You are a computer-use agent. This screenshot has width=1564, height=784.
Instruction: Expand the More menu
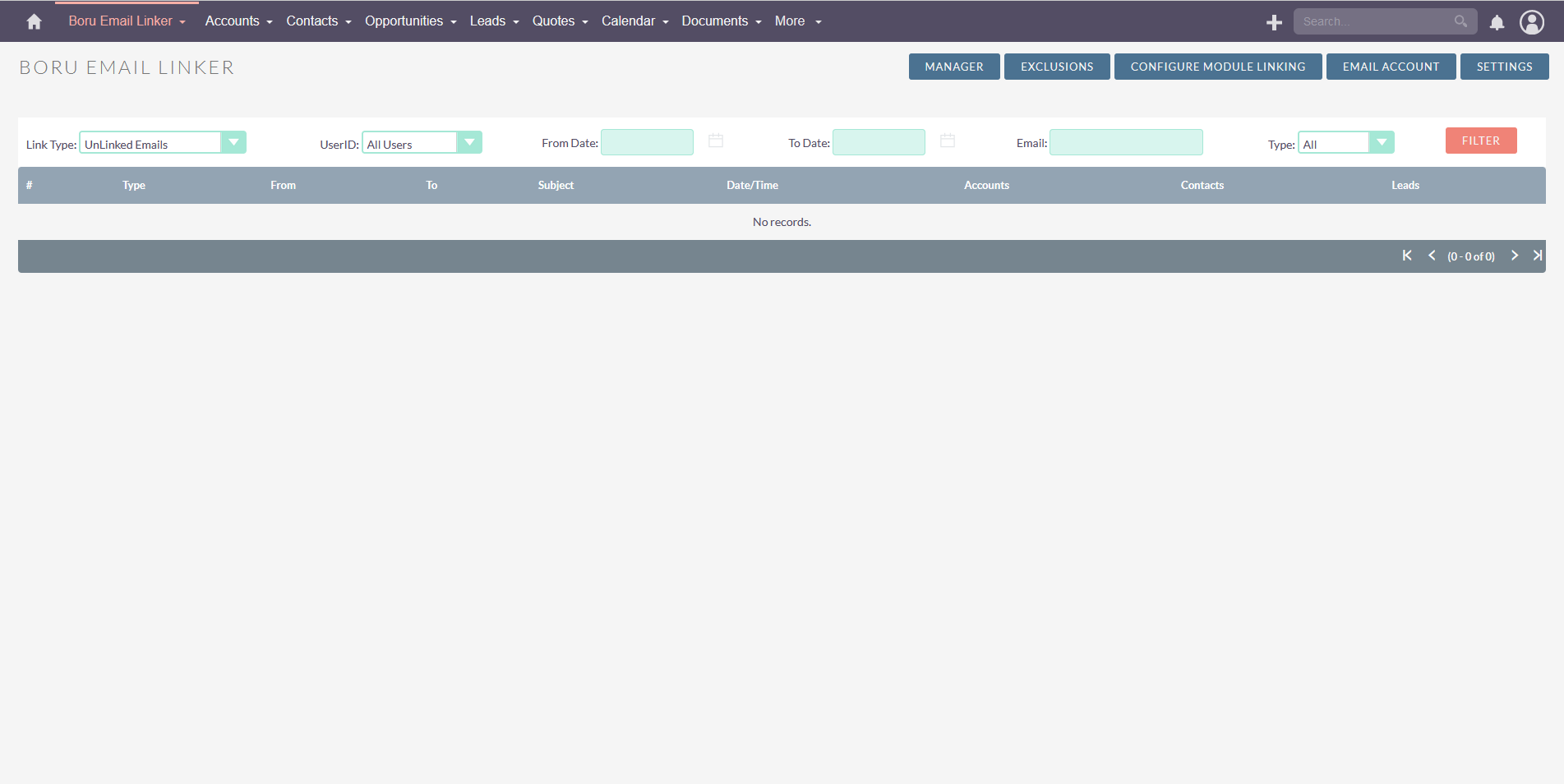[789, 21]
